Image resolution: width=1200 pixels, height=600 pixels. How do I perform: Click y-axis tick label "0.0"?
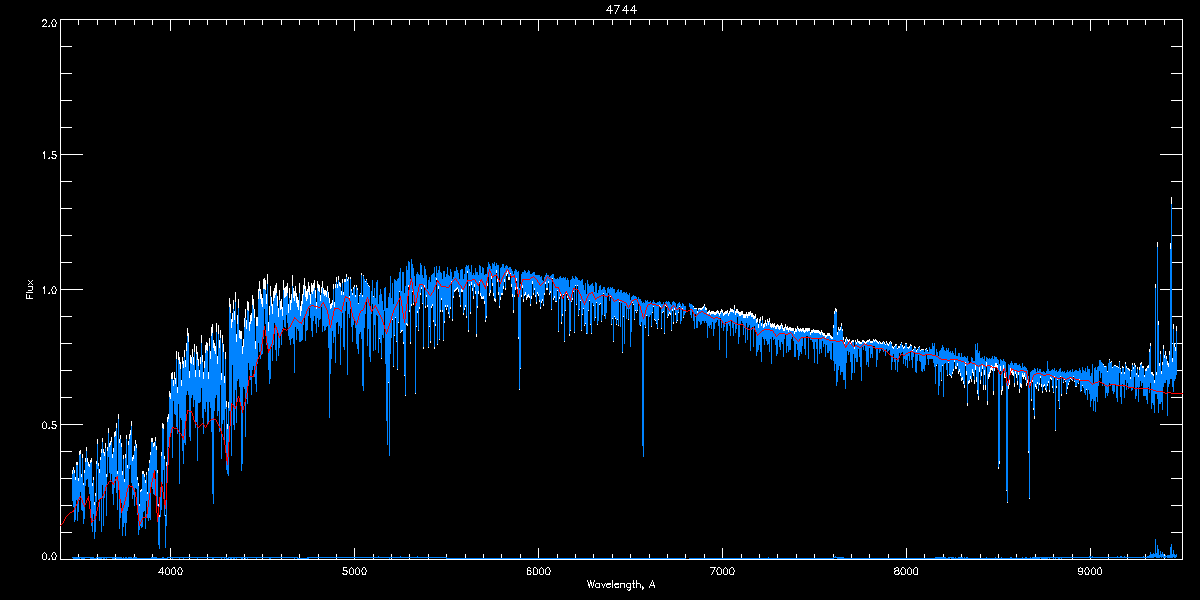[48, 555]
